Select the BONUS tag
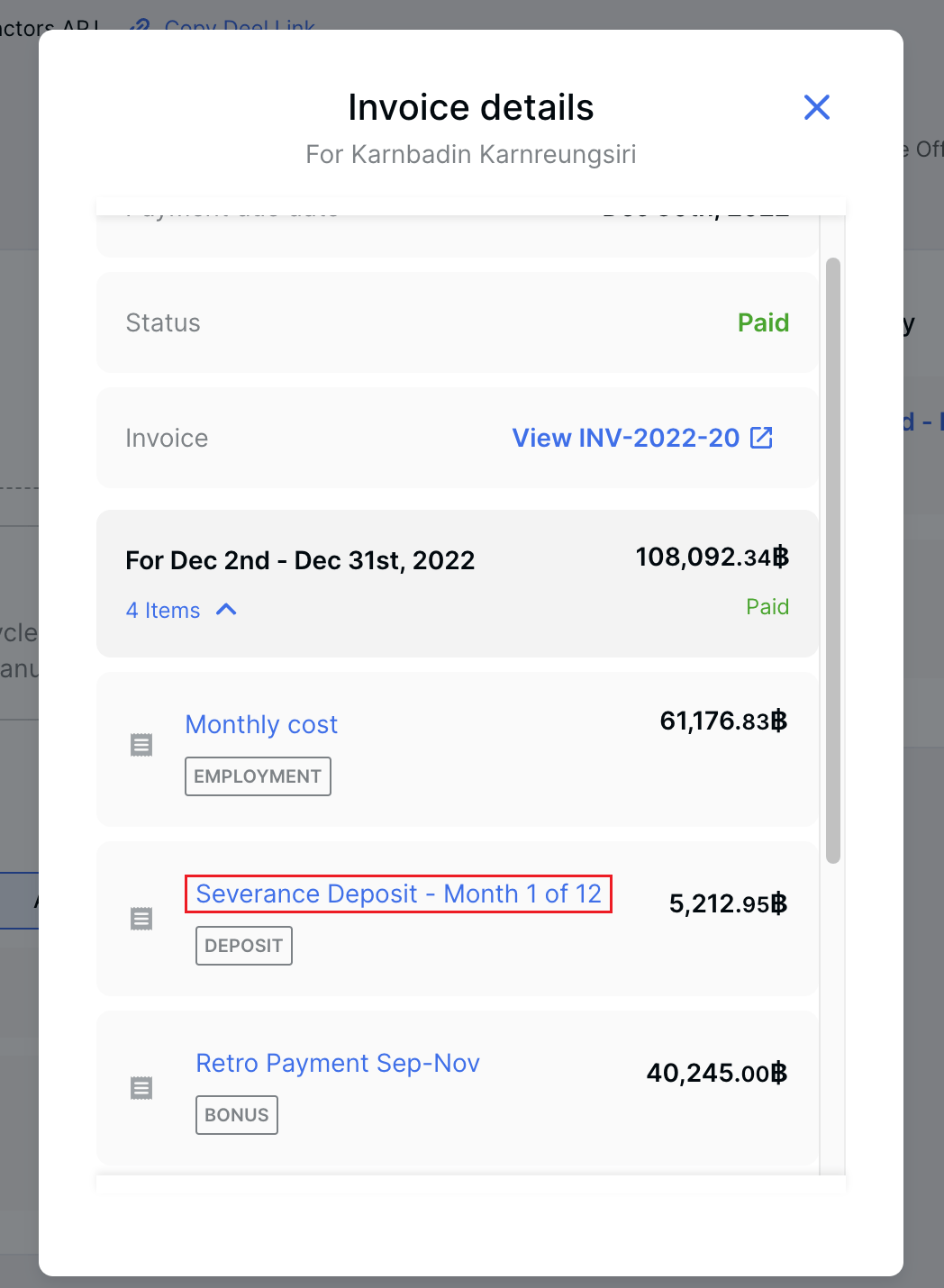The height and width of the screenshot is (1288, 944). coord(236,1114)
